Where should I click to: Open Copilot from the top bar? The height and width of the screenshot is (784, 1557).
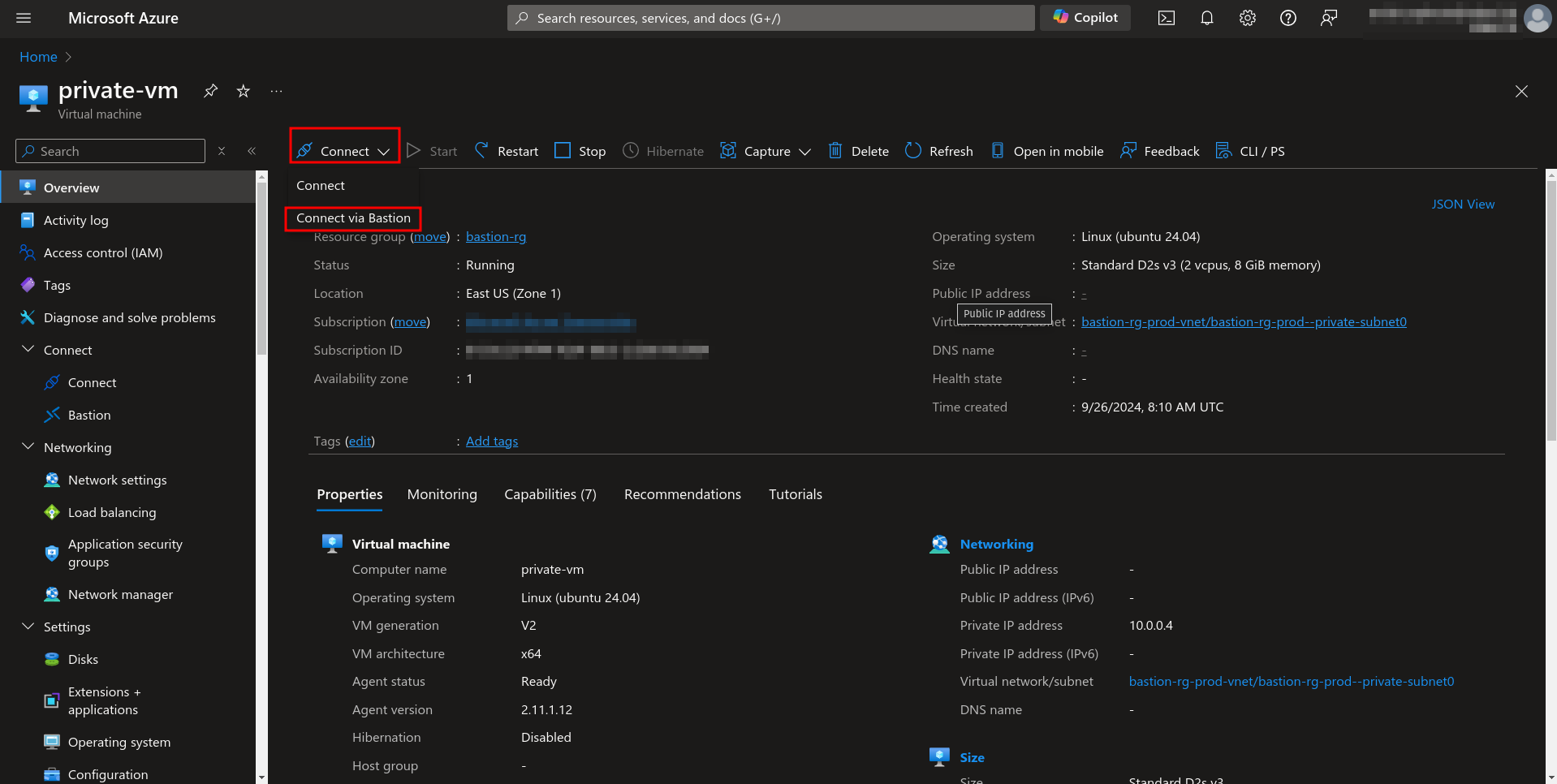(x=1085, y=17)
